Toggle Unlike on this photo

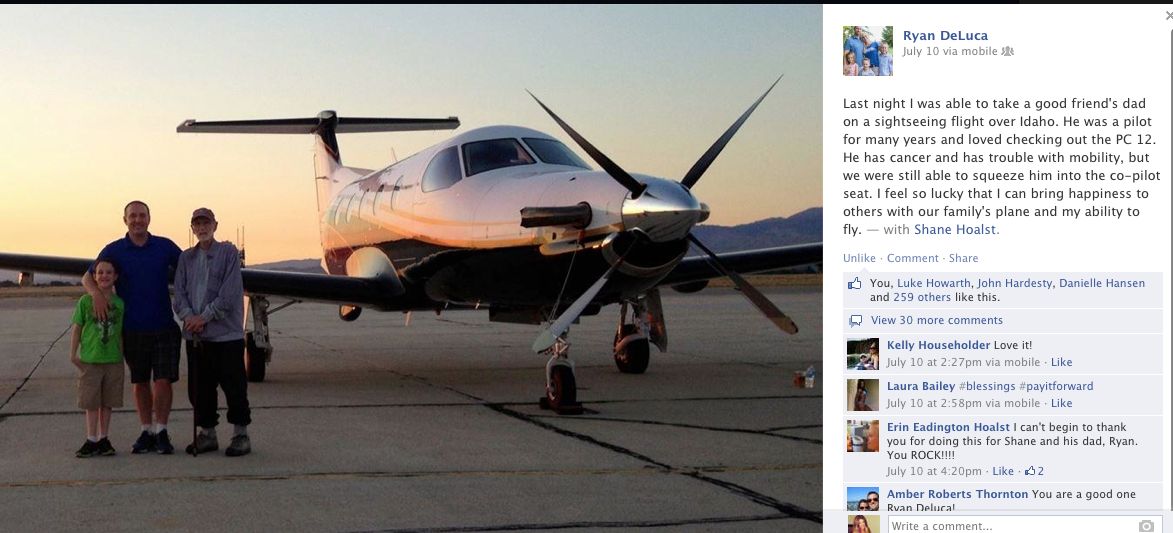[859, 258]
